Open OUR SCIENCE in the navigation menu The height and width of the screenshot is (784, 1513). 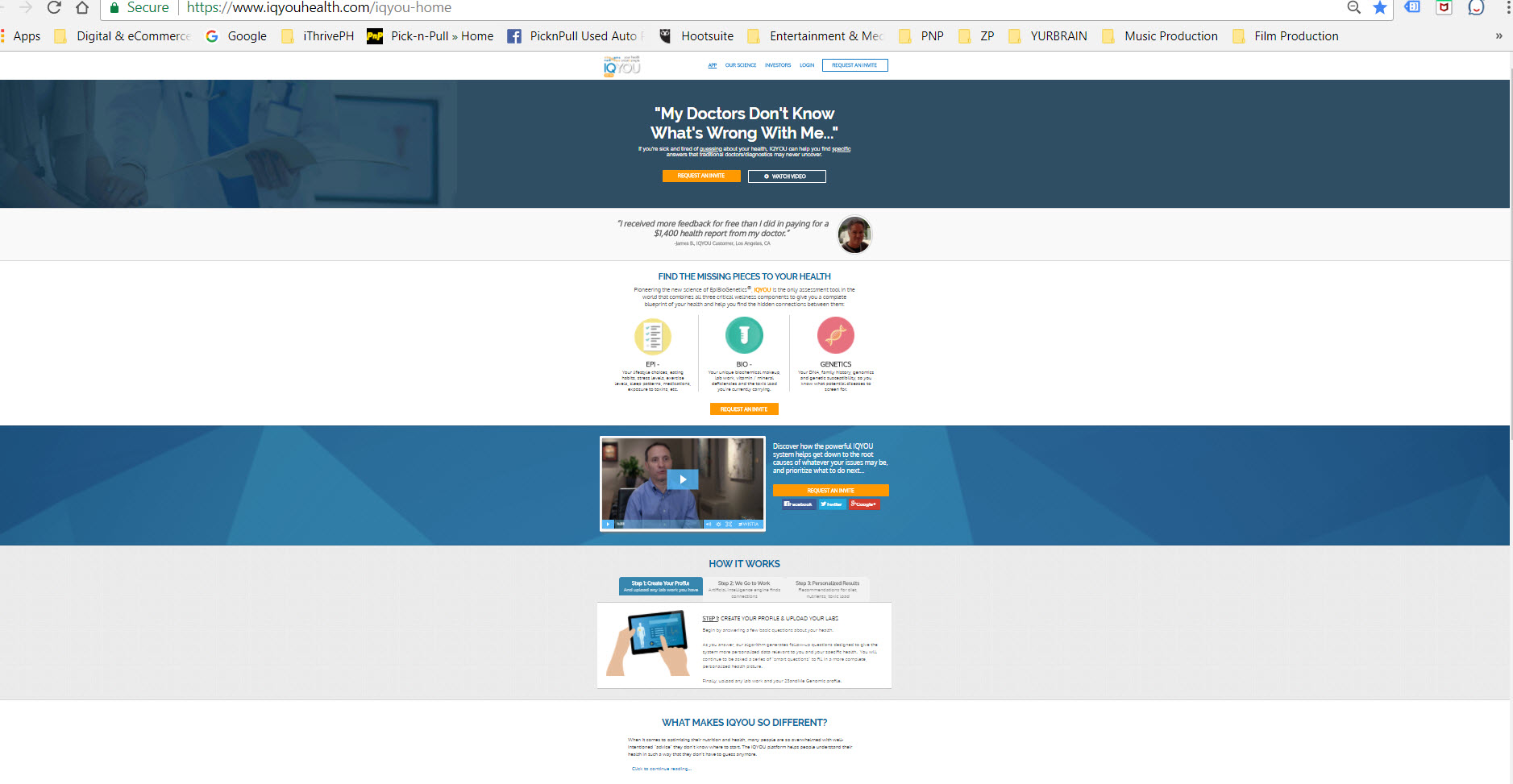(x=740, y=65)
